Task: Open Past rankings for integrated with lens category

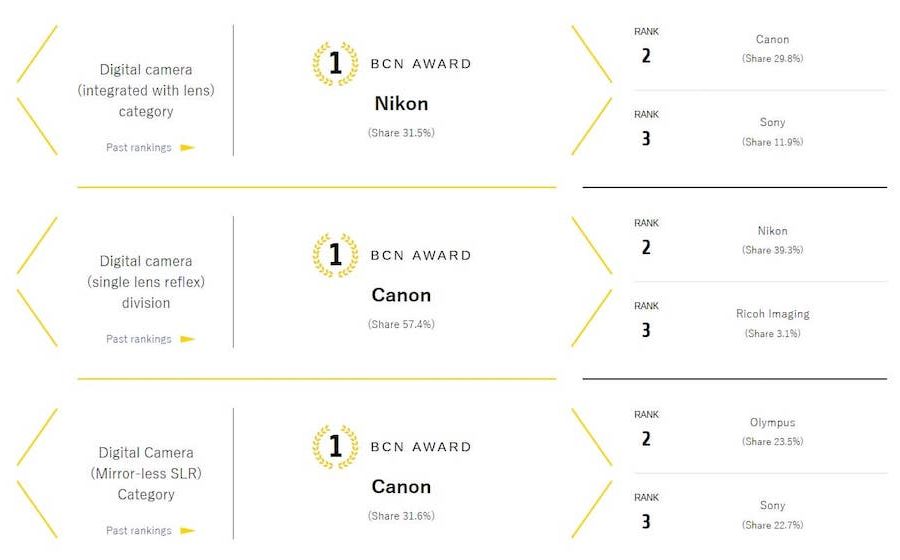Action: [x=139, y=148]
